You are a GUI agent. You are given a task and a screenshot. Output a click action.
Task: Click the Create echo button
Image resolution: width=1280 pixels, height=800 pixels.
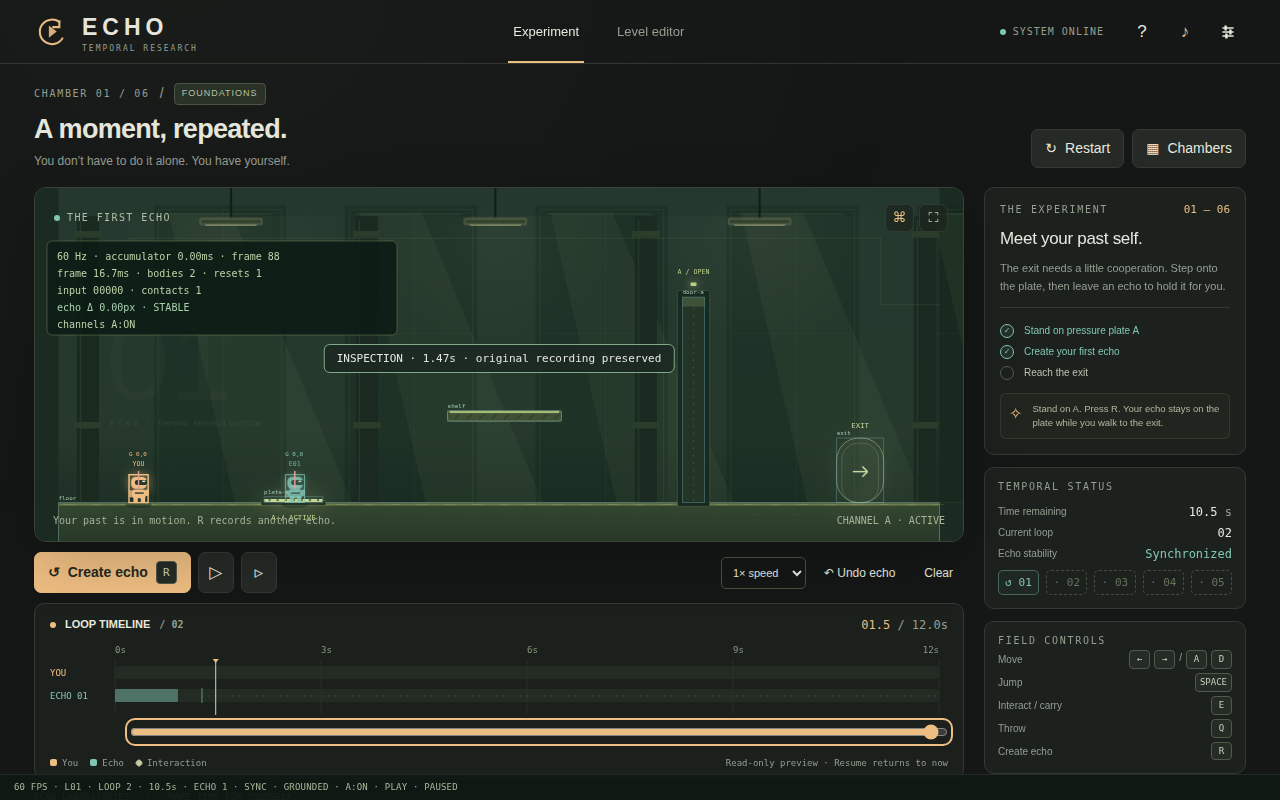click(x=112, y=572)
